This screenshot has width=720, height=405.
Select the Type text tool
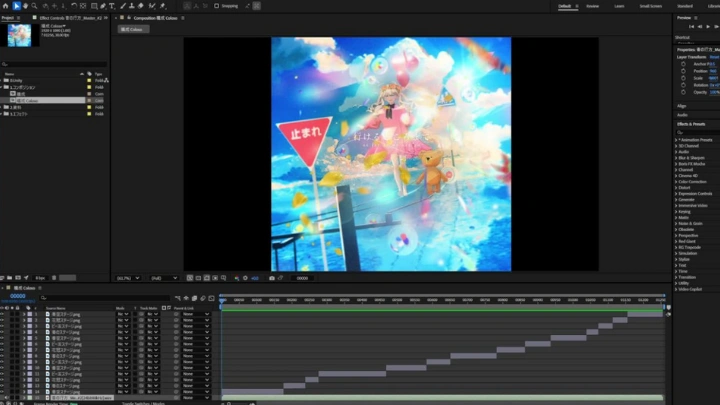pyautogui.click(x=112, y=6)
